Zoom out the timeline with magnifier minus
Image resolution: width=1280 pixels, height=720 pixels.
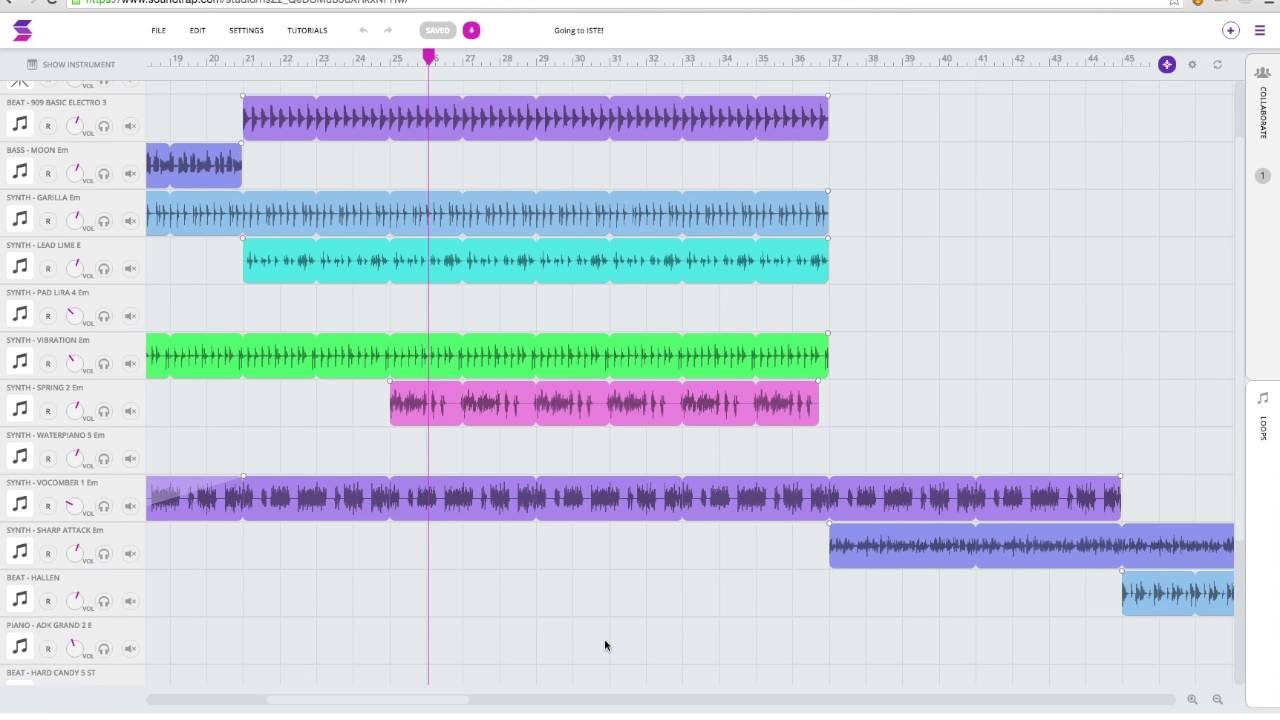coord(1217,700)
